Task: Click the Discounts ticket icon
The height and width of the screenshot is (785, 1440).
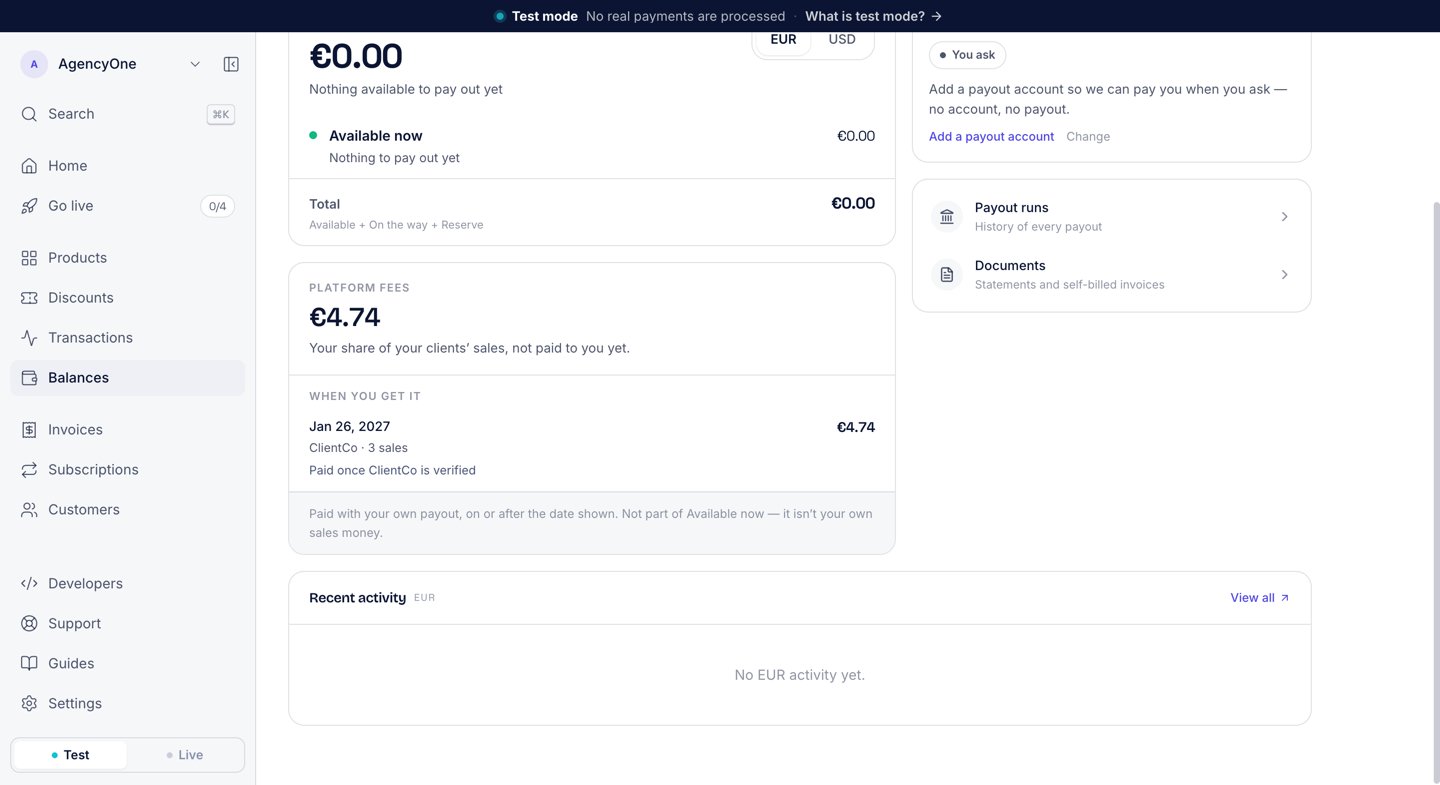Action: coord(29,298)
